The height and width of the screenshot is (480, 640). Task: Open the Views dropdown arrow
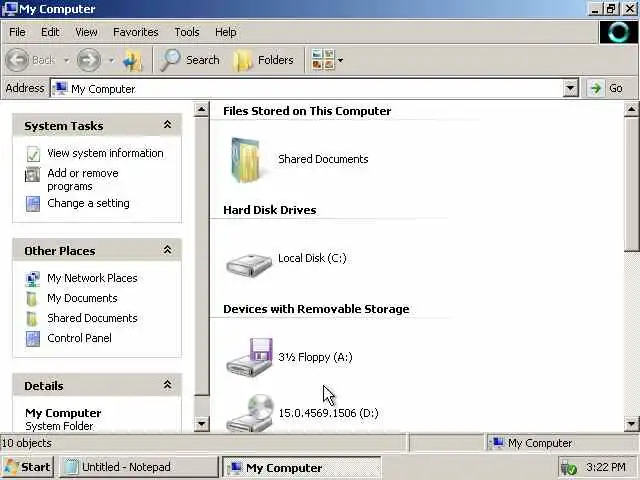[340, 60]
